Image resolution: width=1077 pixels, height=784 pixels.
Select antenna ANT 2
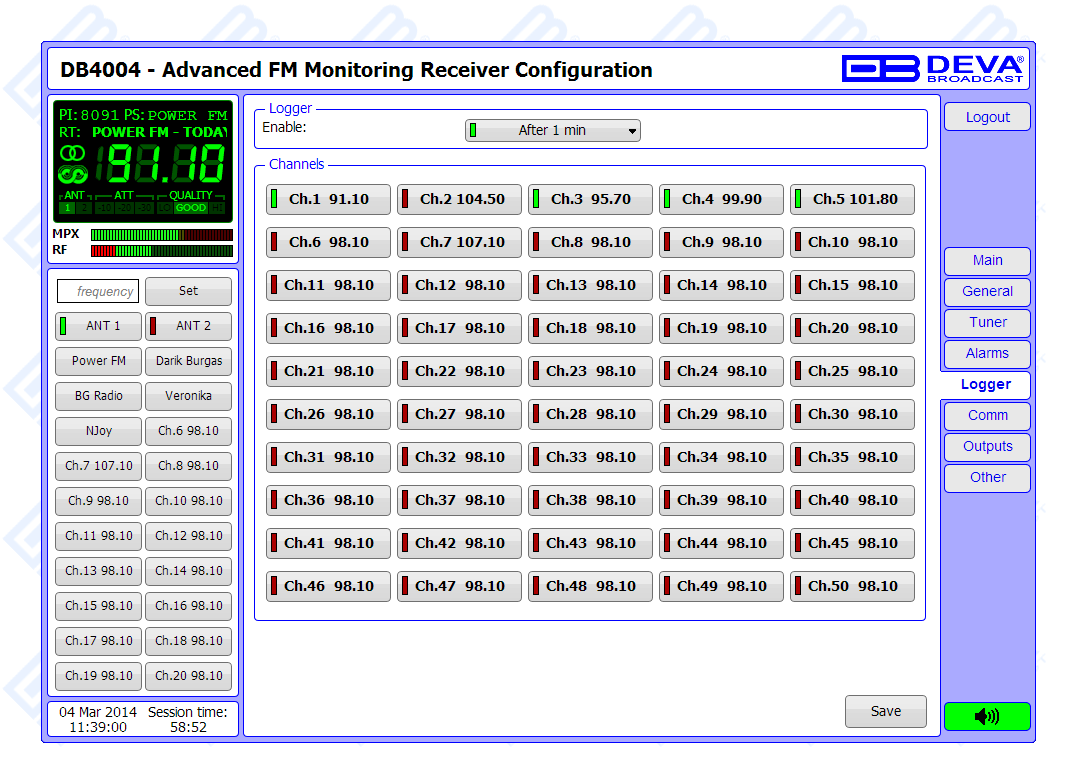pyautogui.click(x=189, y=326)
